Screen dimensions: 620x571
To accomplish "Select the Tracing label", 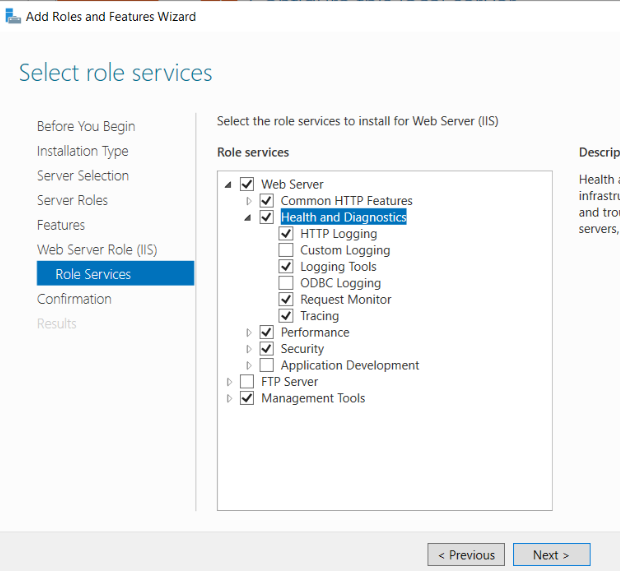I will coord(319,316).
